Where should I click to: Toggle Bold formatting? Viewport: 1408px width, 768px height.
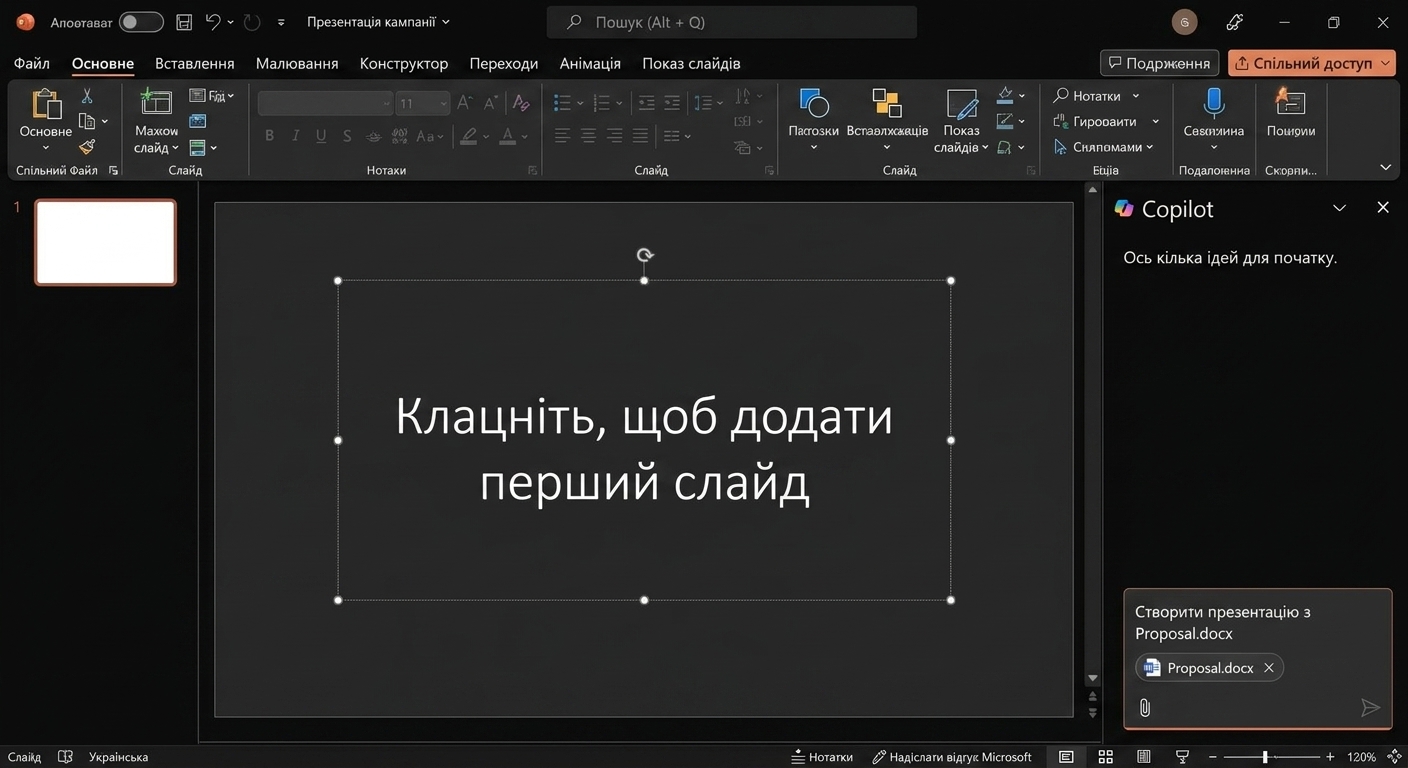click(x=269, y=136)
